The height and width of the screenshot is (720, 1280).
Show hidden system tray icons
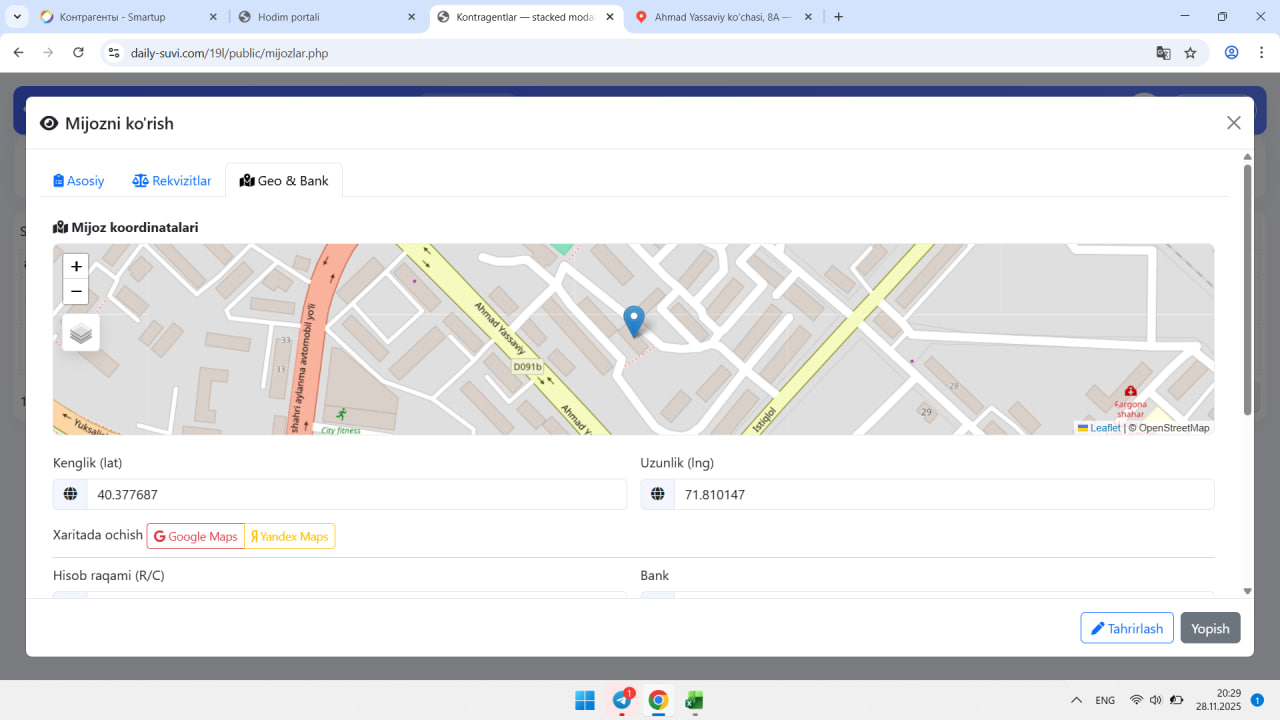(x=1076, y=700)
